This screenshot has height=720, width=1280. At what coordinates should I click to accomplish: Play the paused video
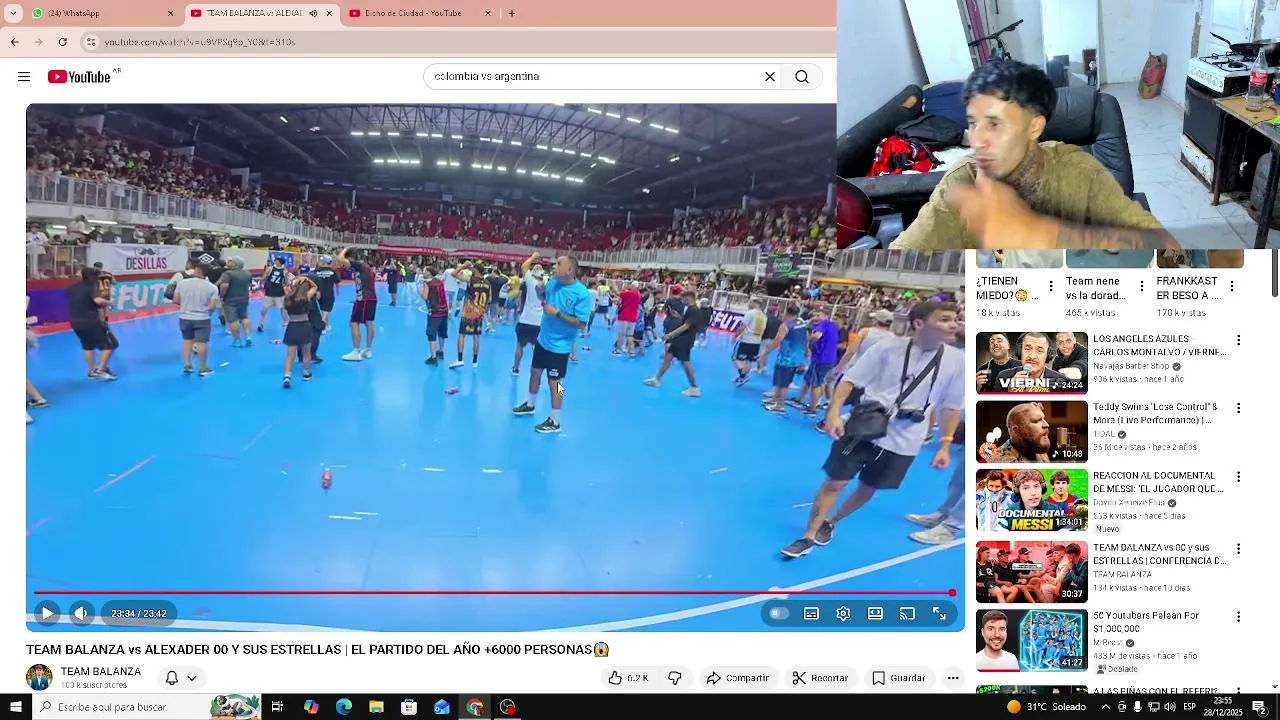(47, 613)
